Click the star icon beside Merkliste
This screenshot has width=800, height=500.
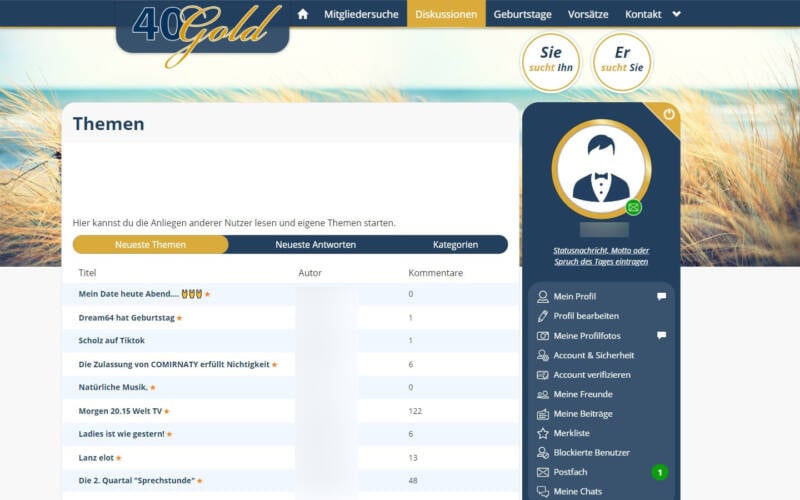[x=543, y=433]
